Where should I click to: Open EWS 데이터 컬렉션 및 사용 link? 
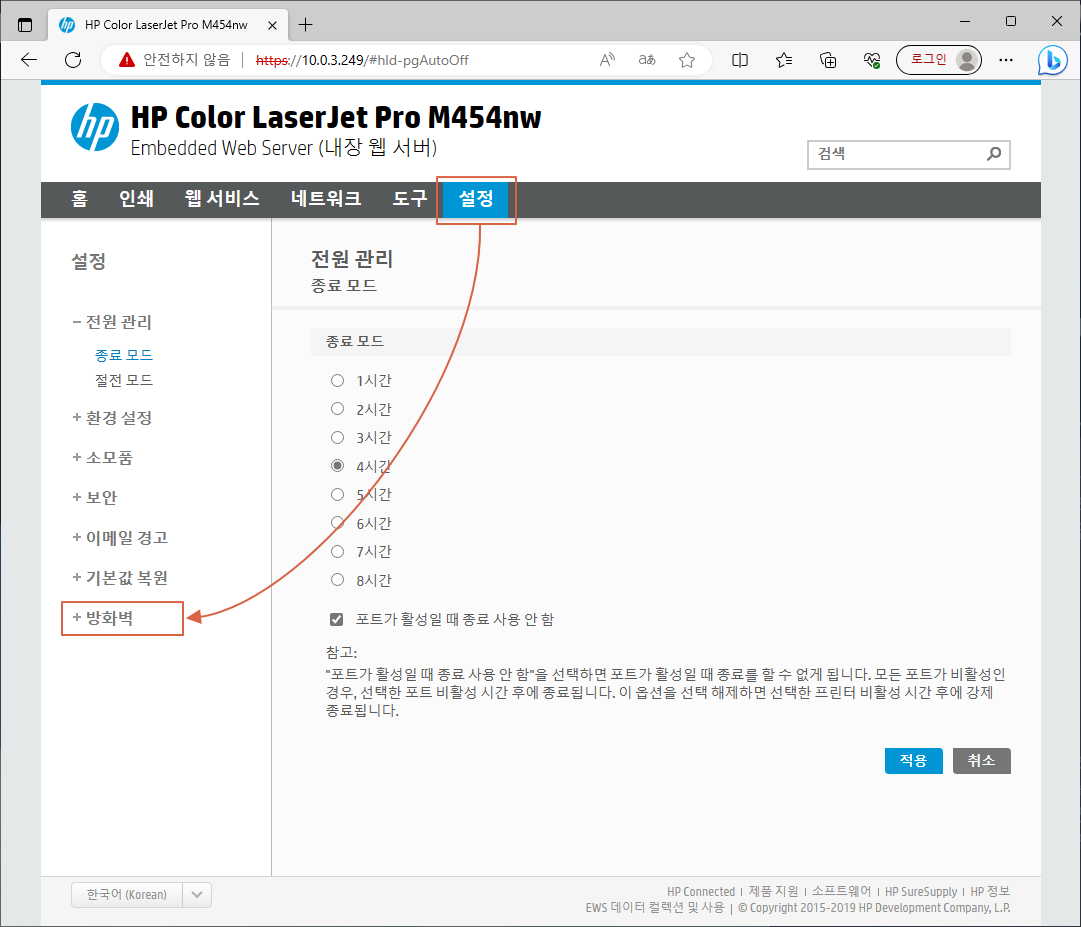655,908
